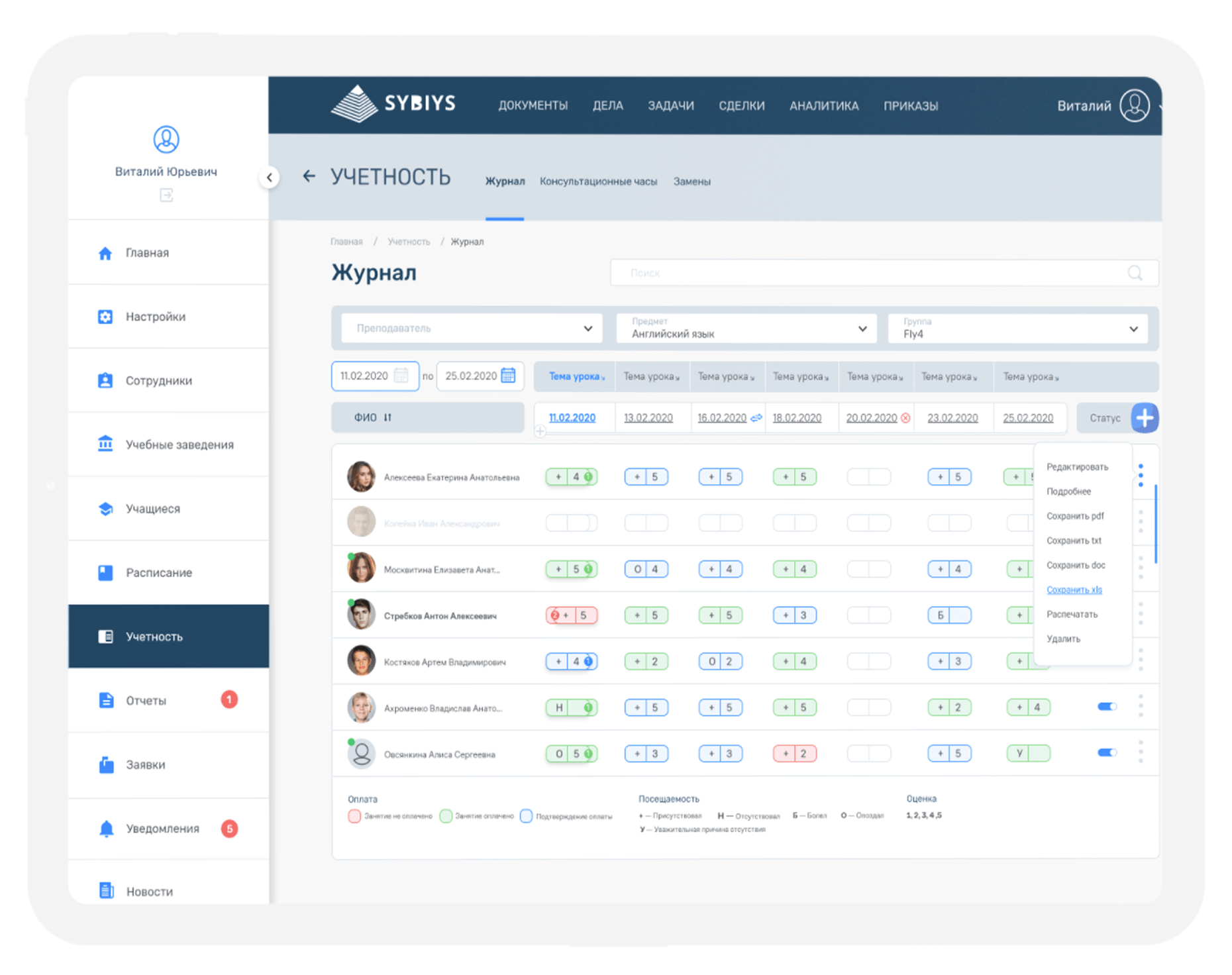1232x975 pixels.
Task: Click the back arrow beside УЧЕТНОСТЬ
Action: [309, 176]
